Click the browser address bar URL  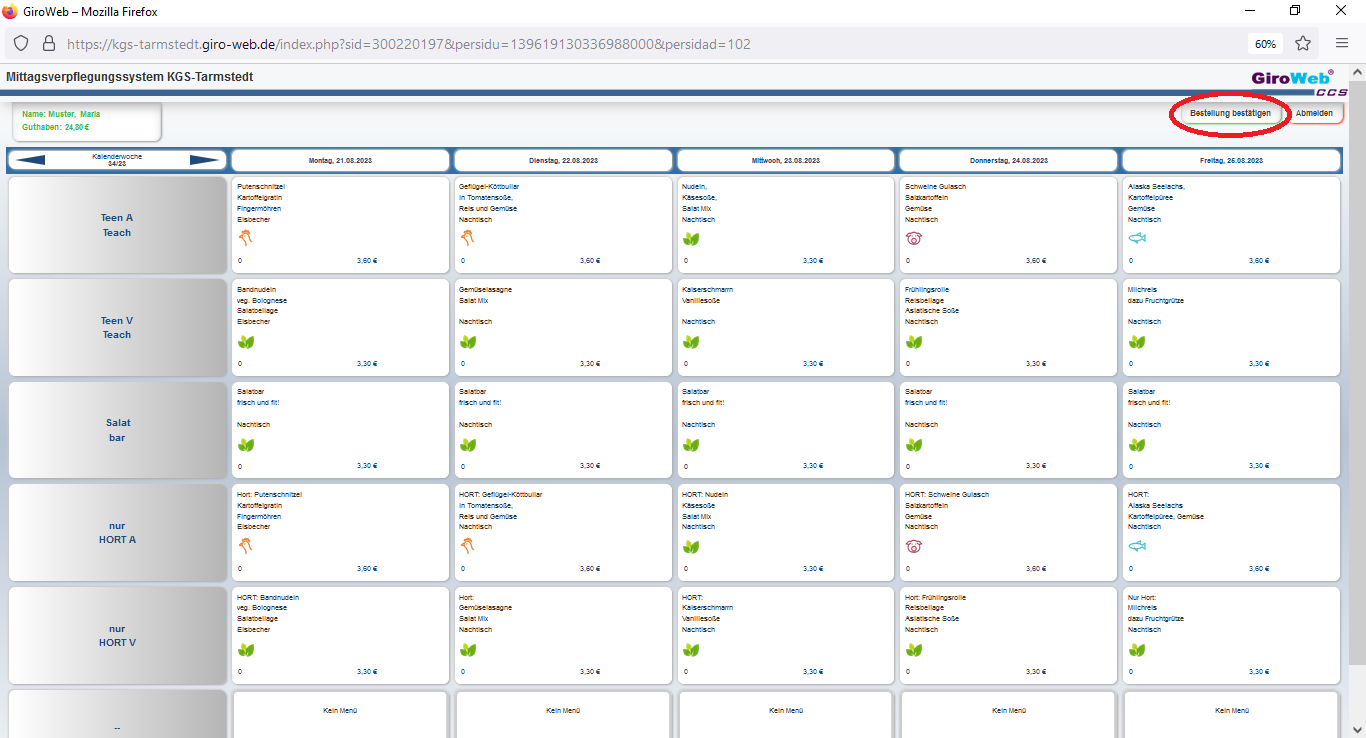point(409,44)
